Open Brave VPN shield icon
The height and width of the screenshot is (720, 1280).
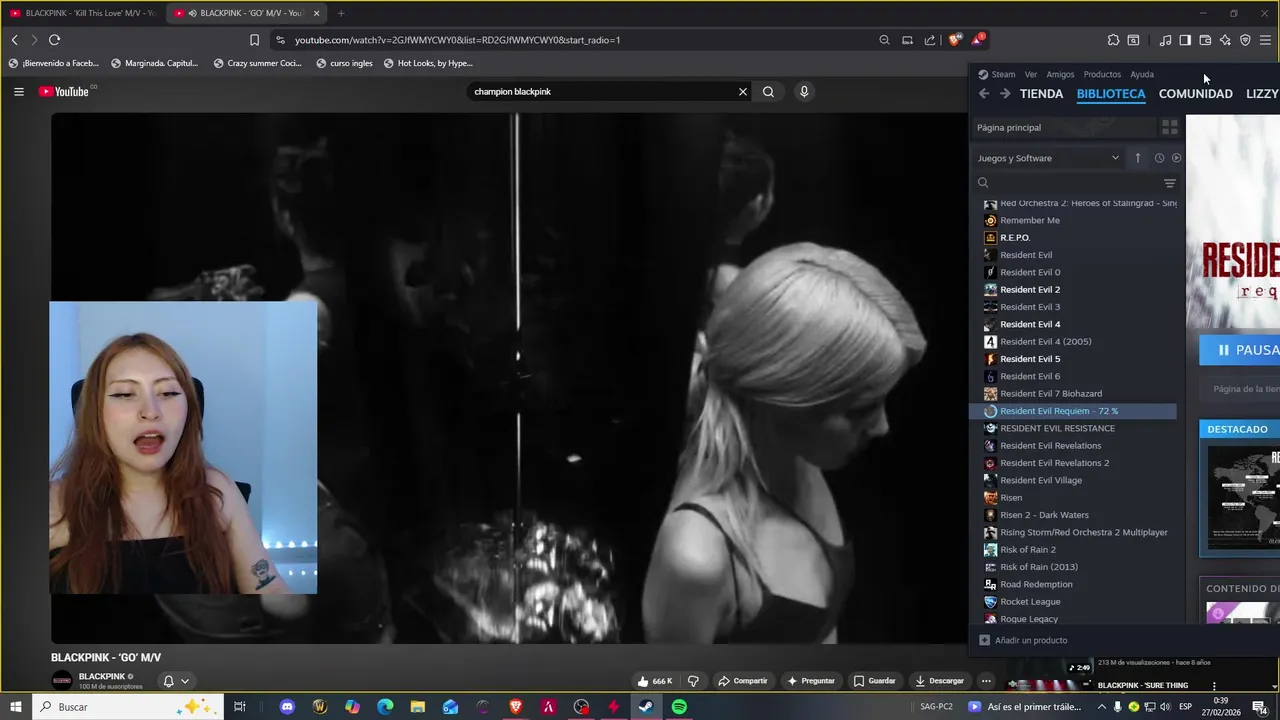pos(1245,40)
